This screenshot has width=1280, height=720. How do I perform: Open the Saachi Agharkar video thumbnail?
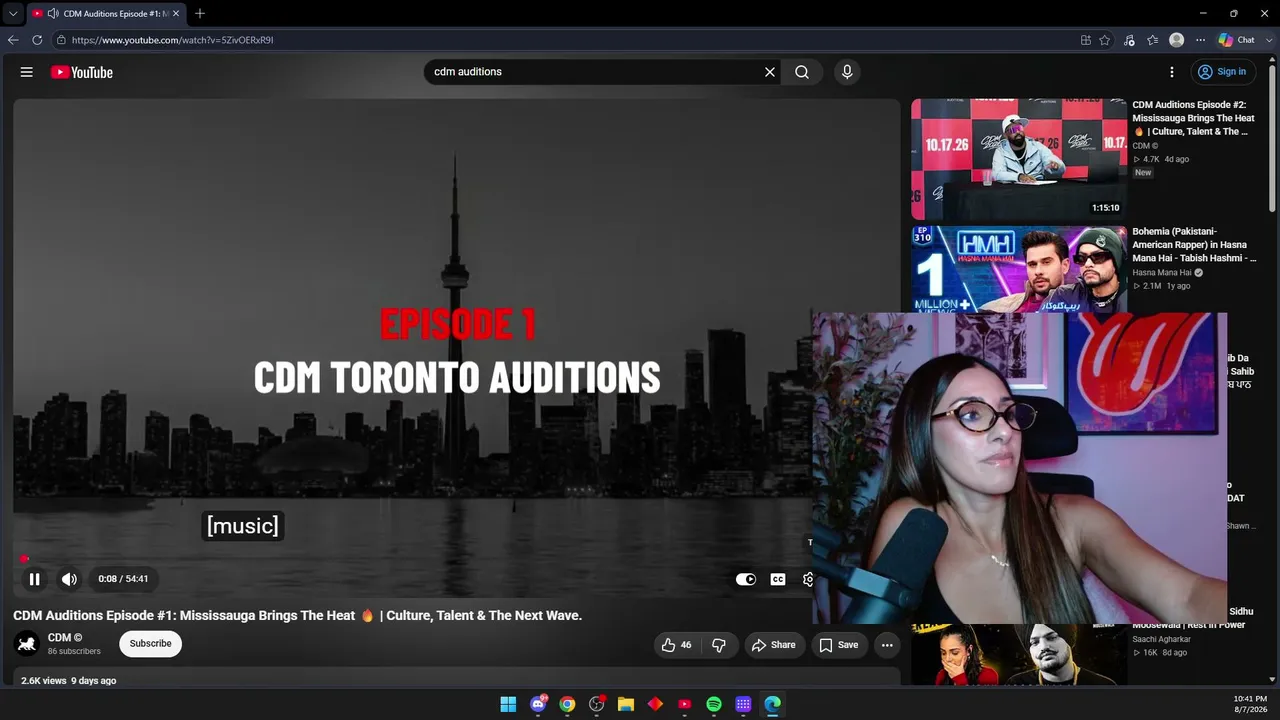click(x=1019, y=654)
